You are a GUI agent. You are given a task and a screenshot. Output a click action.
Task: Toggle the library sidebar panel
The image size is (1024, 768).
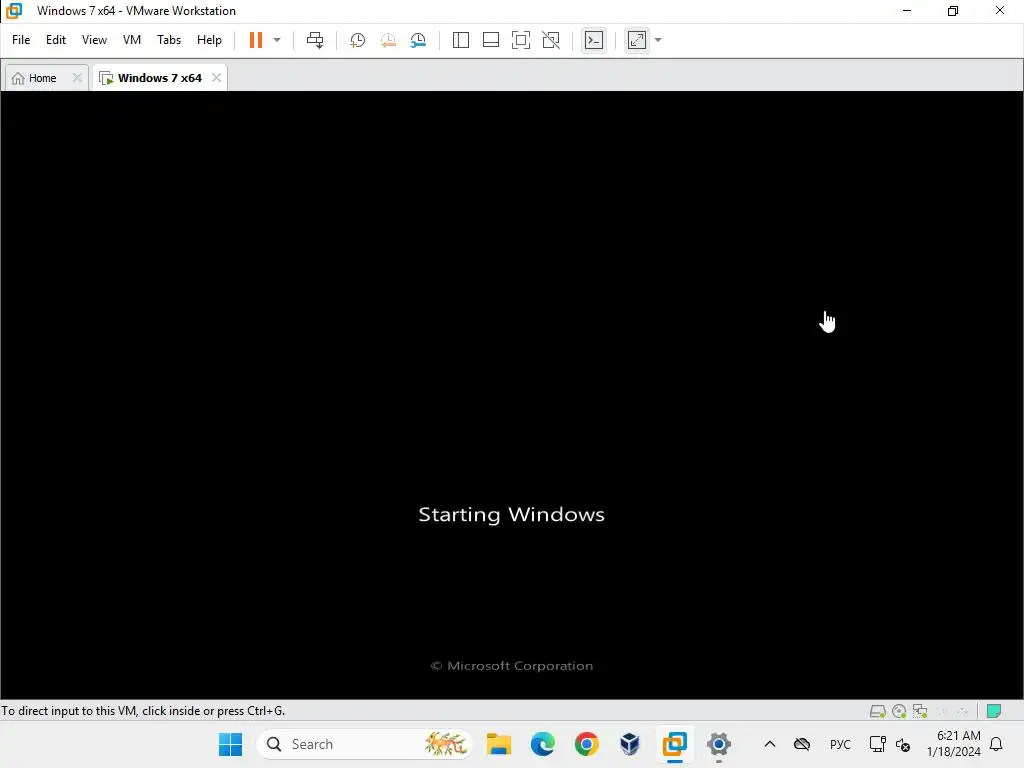460,40
